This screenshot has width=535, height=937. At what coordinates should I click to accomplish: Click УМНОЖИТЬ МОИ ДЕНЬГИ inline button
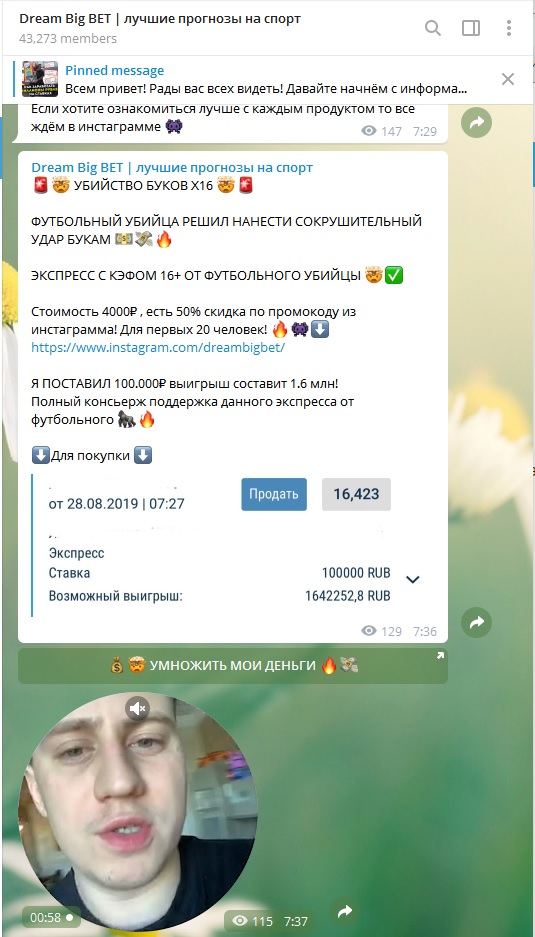tap(233, 666)
